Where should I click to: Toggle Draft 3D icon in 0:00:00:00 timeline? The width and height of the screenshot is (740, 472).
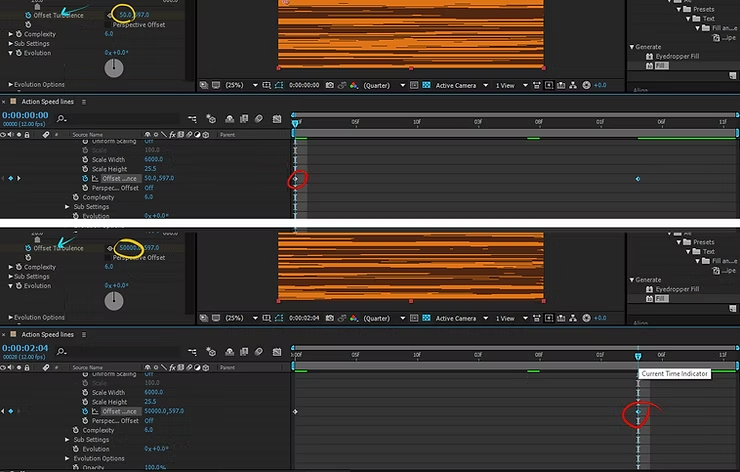point(210,119)
